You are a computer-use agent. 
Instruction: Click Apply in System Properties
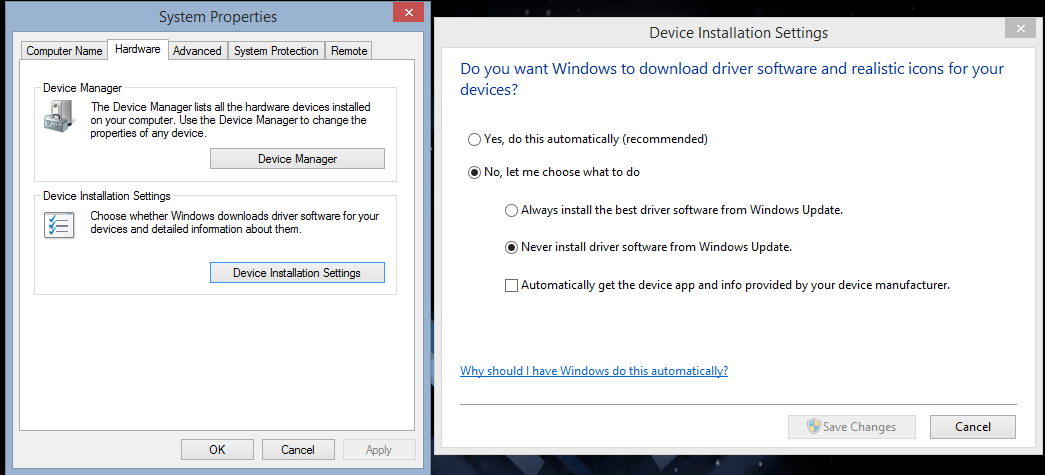[379, 450]
